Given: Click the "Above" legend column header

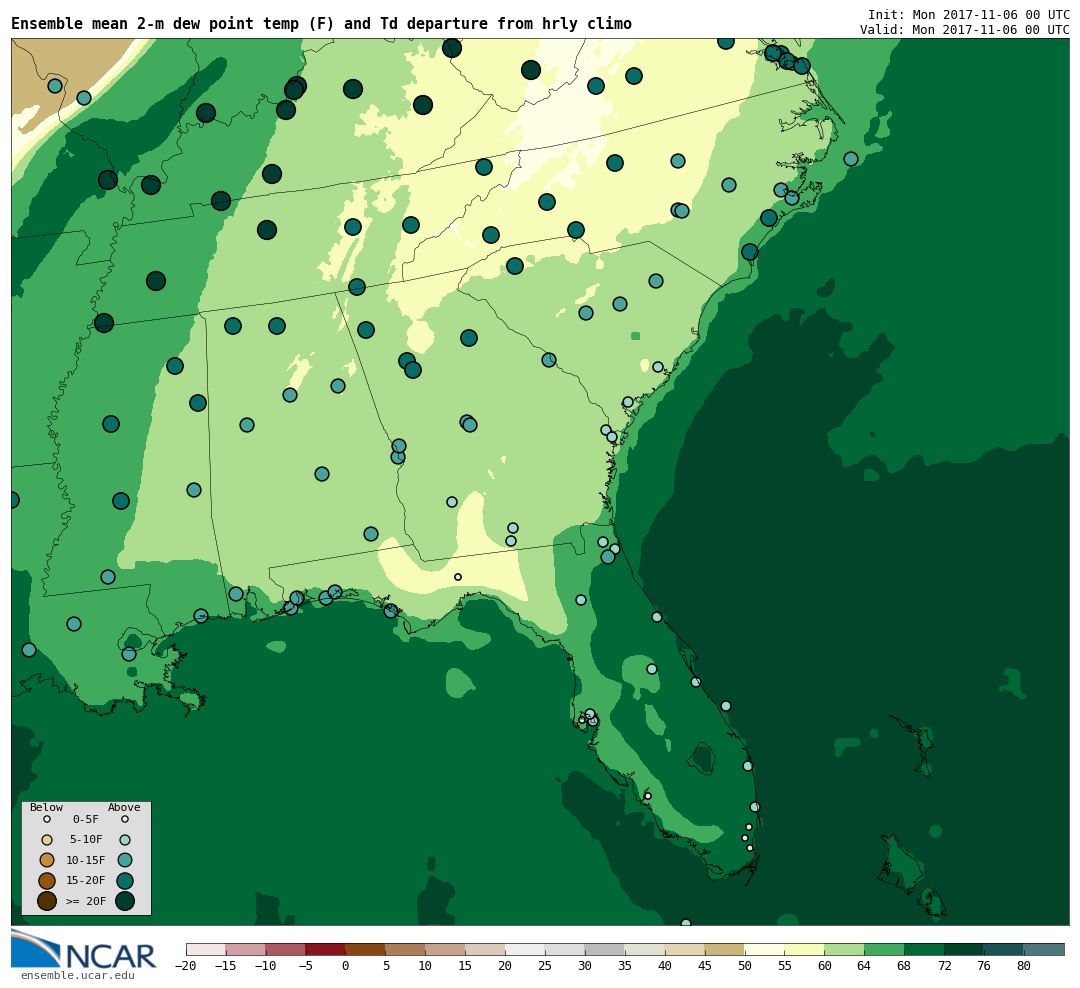Looking at the screenshot, I should pyautogui.click(x=124, y=807).
